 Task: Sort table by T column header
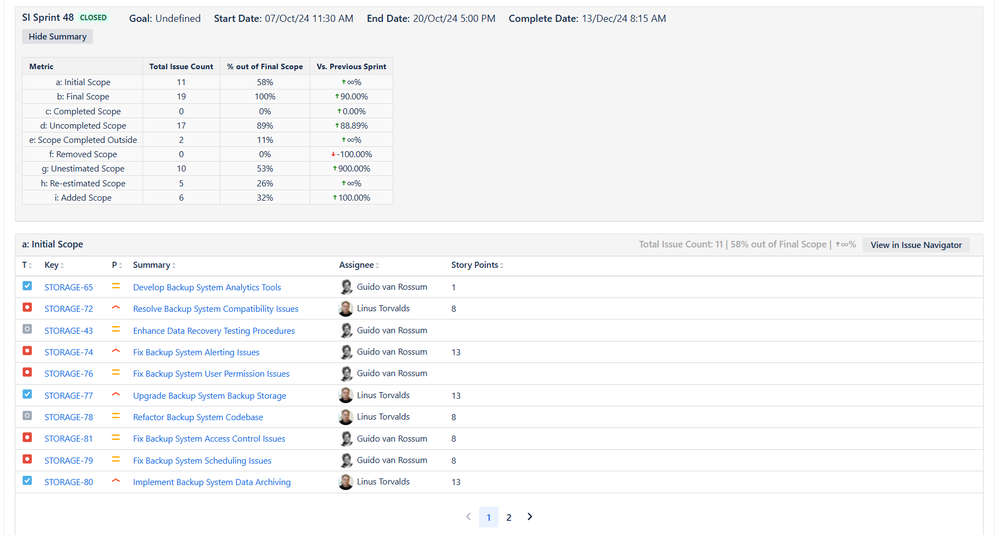tap(25, 265)
